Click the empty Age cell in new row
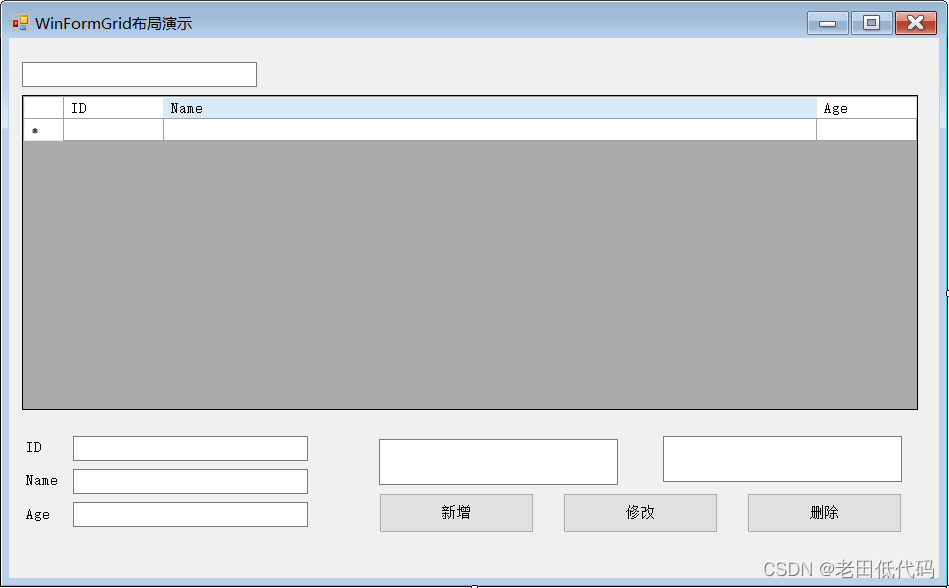This screenshot has width=949, height=588. pyautogui.click(x=867, y=130)
